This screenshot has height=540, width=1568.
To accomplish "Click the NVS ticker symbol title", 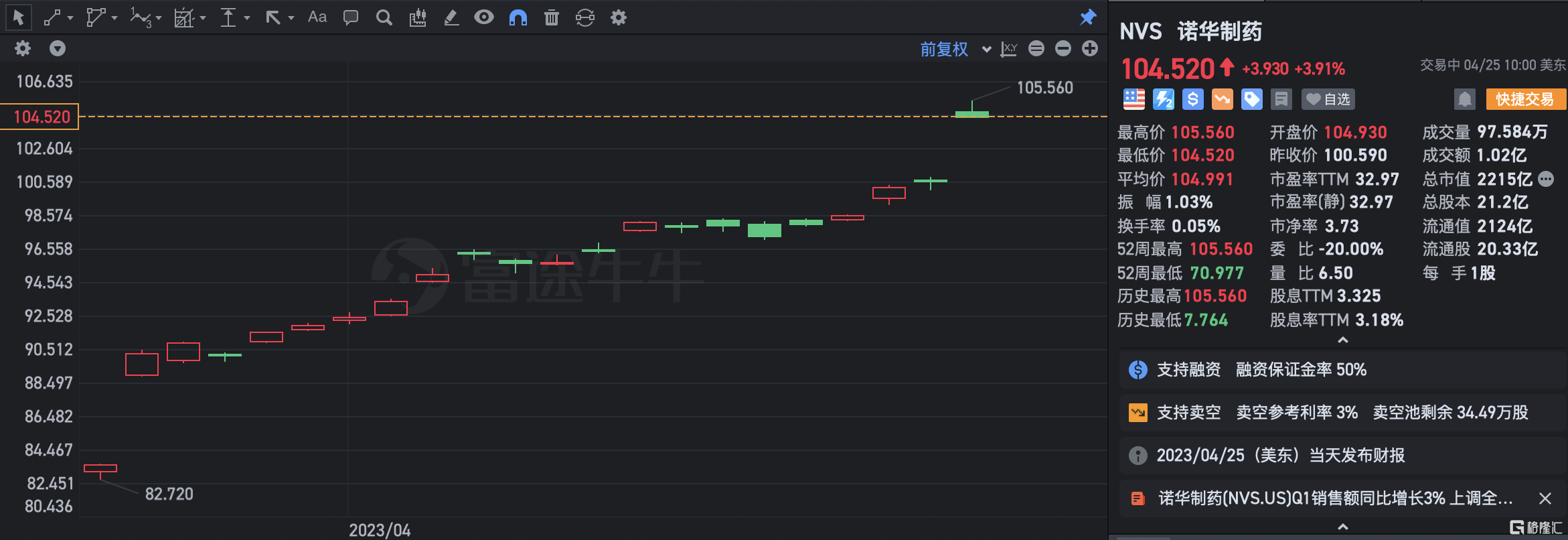I will pyautogui.click(x=1141, y=31).
